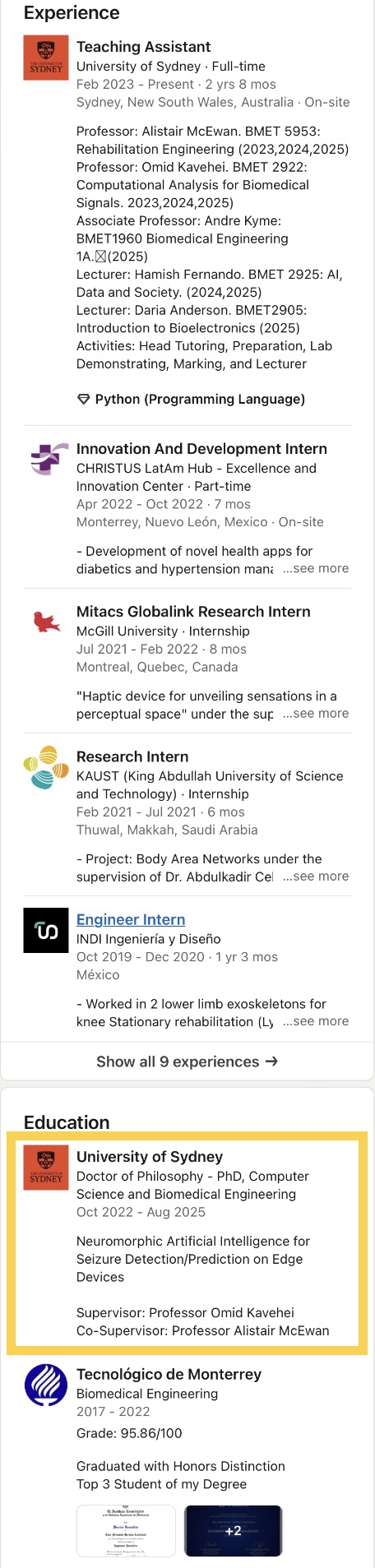Expand 'see more' for Innovation And Development Intern

(x=316, y=568)
